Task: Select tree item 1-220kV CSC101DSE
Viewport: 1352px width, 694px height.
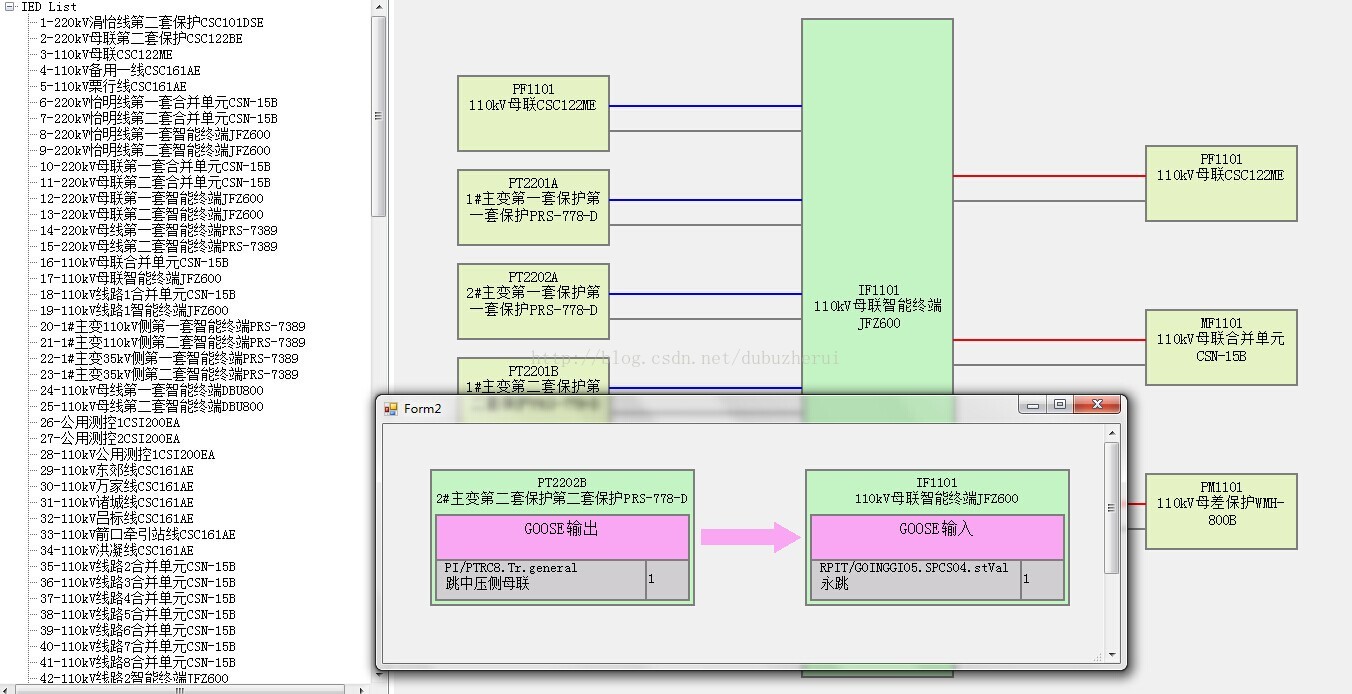Action: 152,22
